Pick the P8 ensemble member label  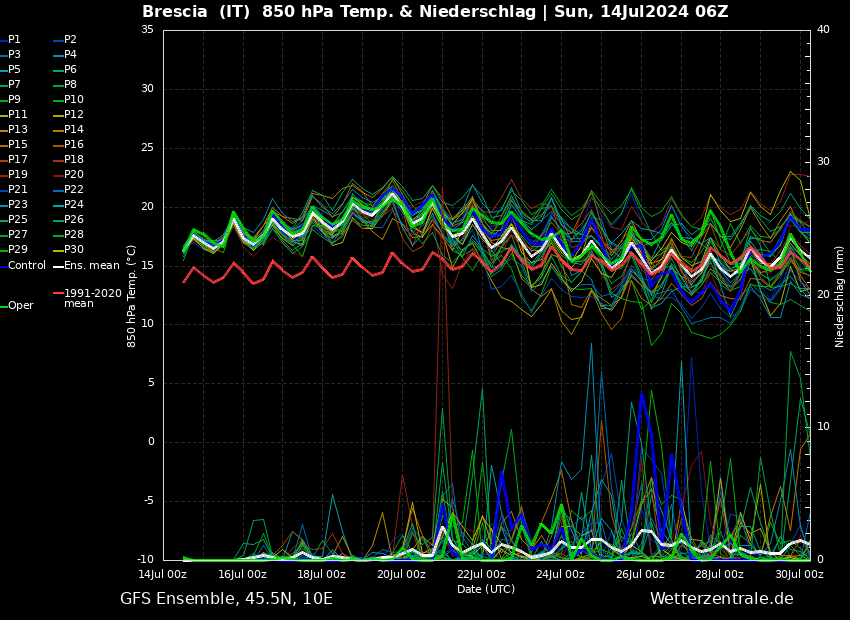[70, 85]
